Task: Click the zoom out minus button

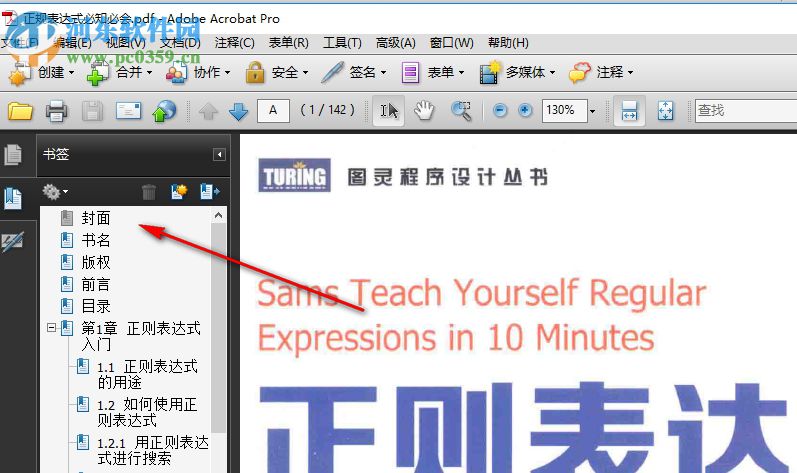Action: (x=500, y=110)
